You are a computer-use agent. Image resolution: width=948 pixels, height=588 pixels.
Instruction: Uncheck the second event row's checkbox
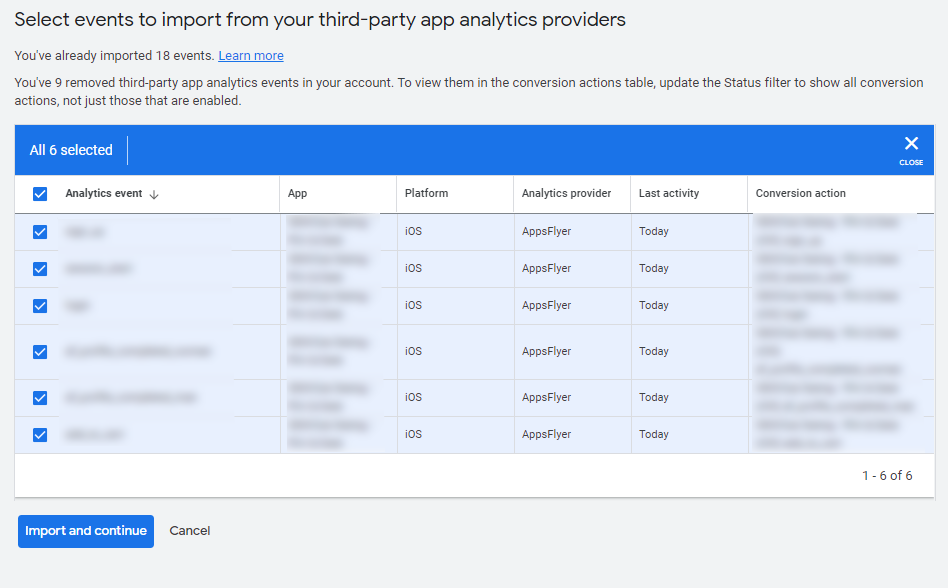point(40,269)
